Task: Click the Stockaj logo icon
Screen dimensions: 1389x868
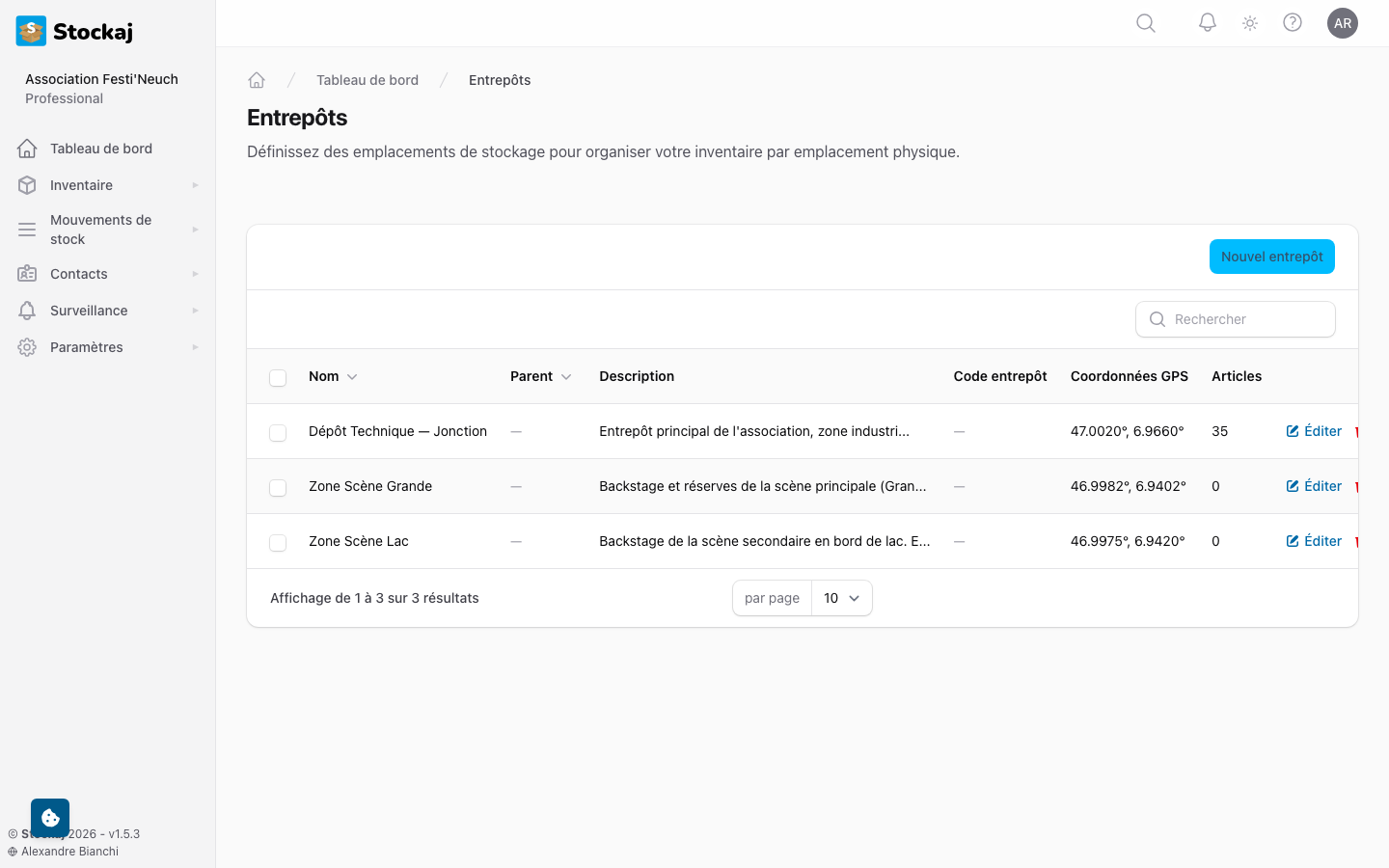Action: point(31,31)
